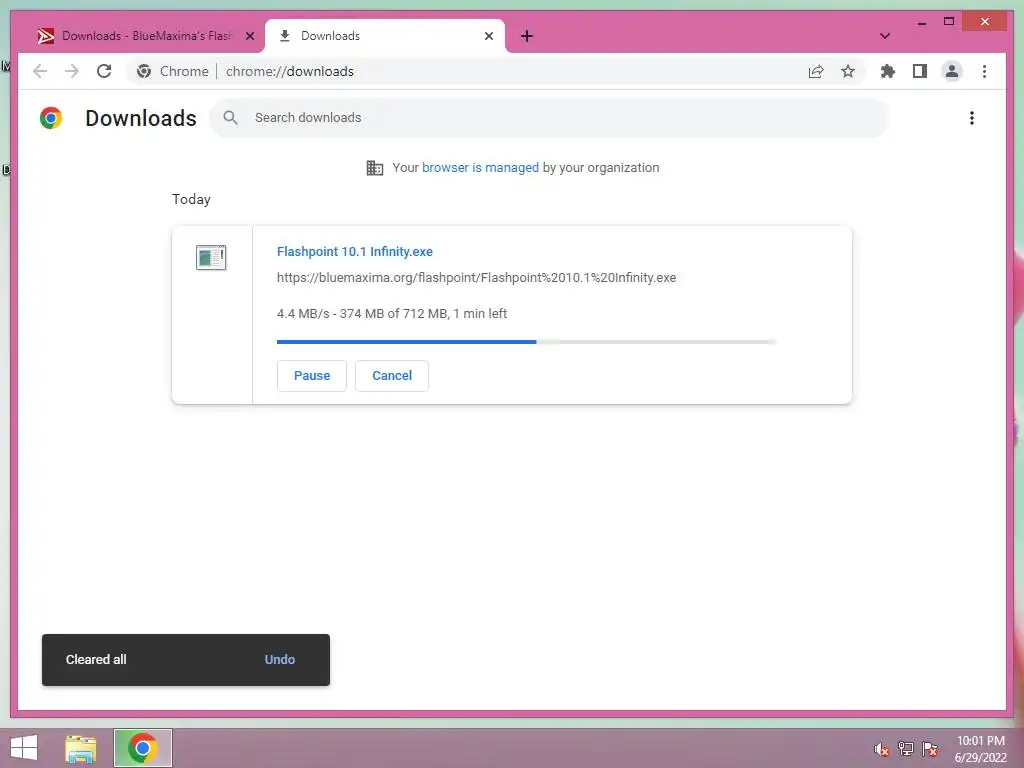Screen dimensions: 1024x768
Task: Bookmark this tab with the star icon
Action: click(x=848, y=71)
